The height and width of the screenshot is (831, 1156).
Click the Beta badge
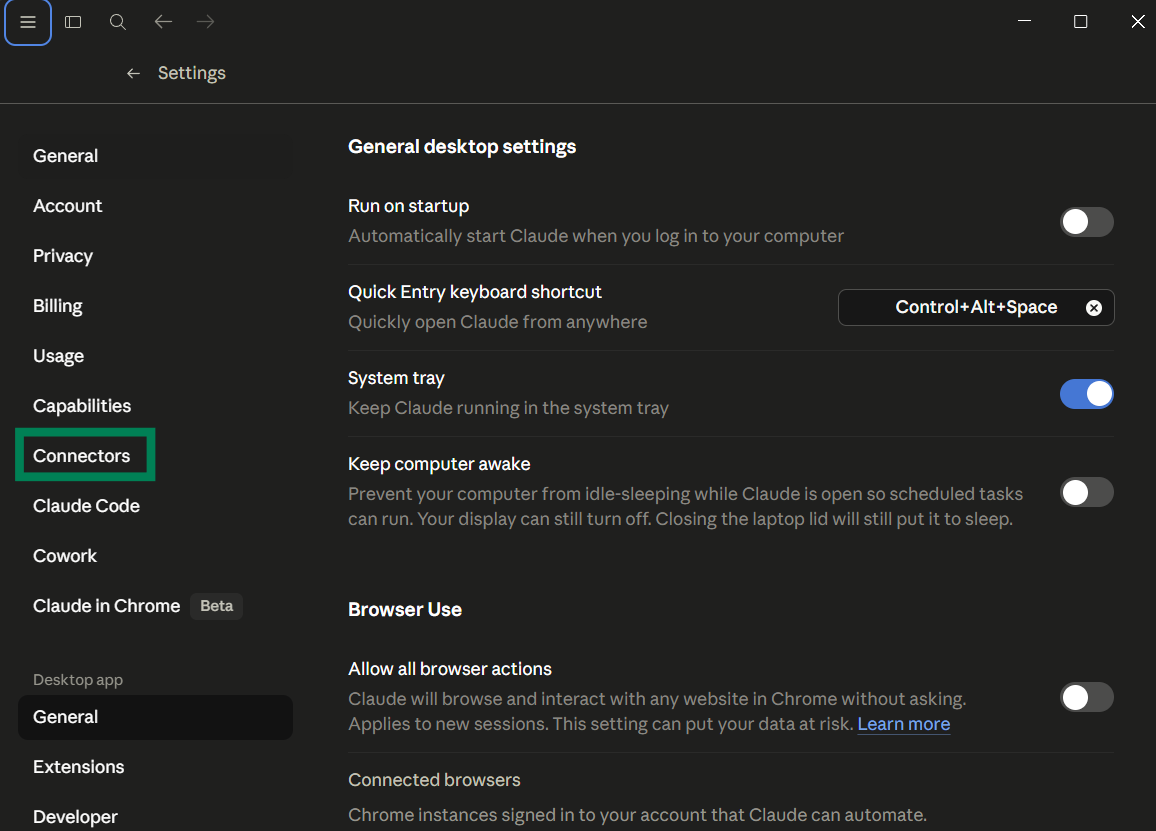(217, 606)
